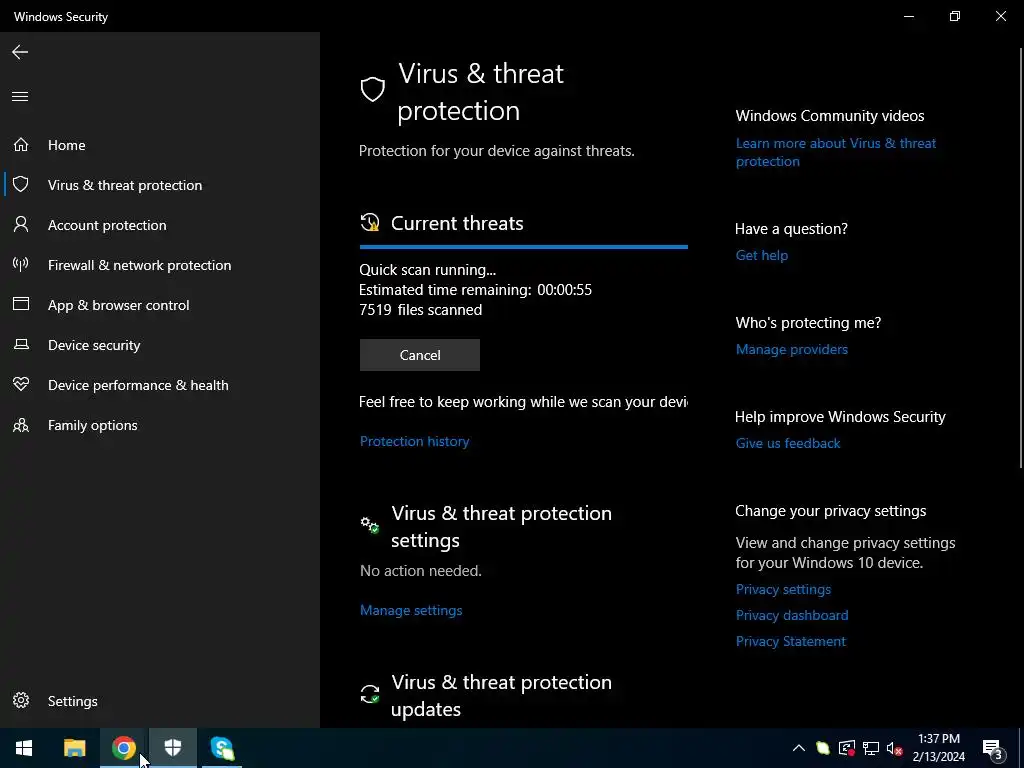1024x768 pixels.
Task: Click the protection settings gears icon
Action: click(370, 524)
